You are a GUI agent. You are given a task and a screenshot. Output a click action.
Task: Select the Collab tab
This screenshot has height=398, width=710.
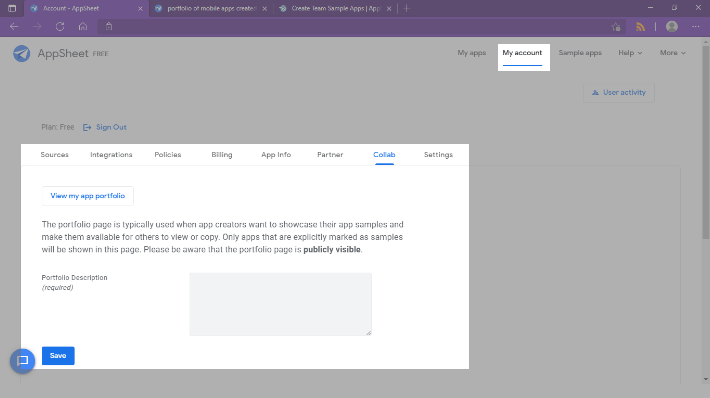tap(384, 155)
